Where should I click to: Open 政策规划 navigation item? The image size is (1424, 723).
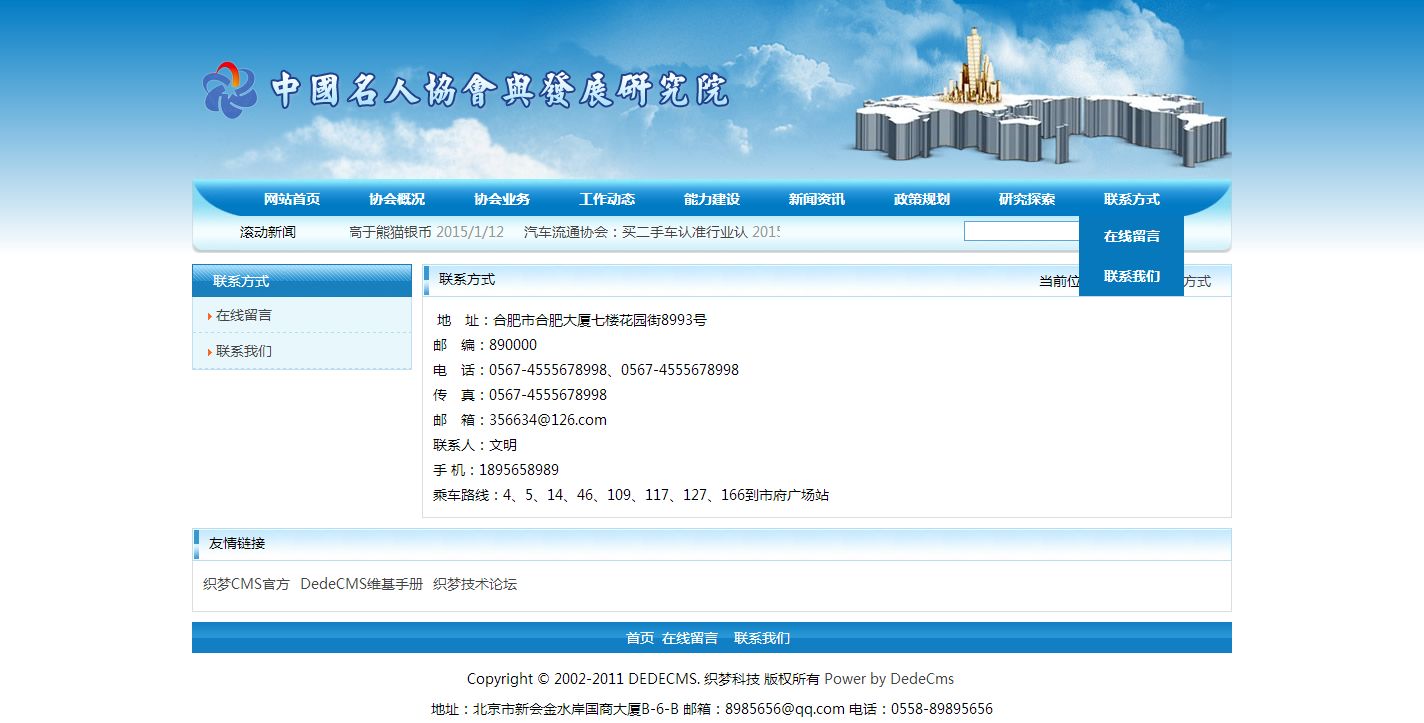(922, 199)
